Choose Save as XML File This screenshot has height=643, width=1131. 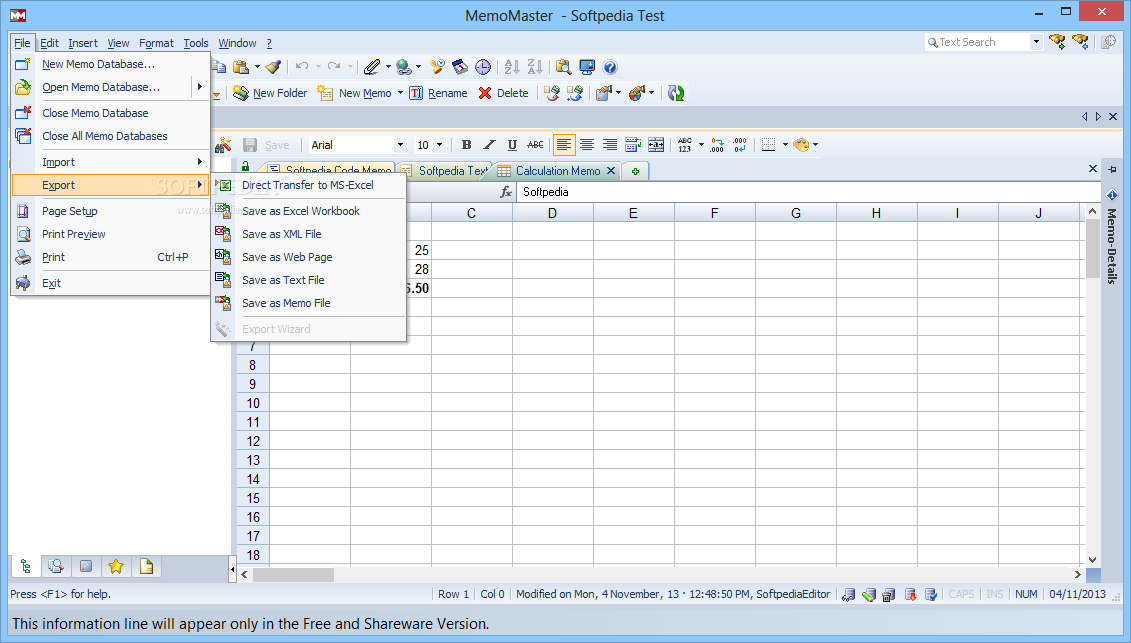coord(309,234)
